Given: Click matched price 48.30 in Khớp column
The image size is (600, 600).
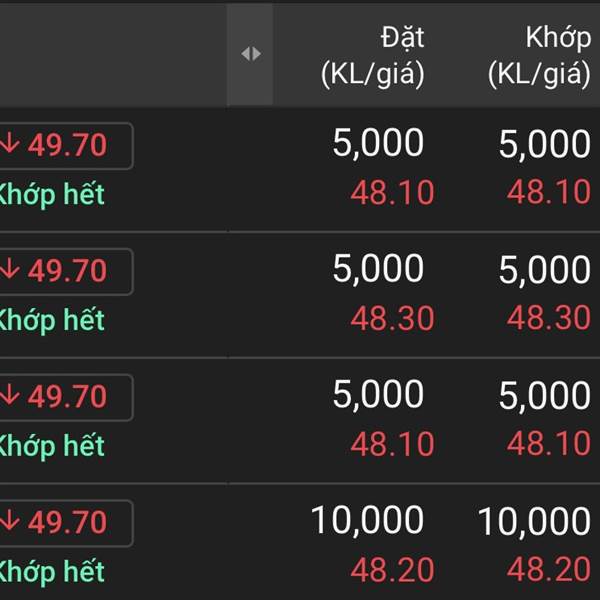Looking at the screenshot, I should click(549, 318).
